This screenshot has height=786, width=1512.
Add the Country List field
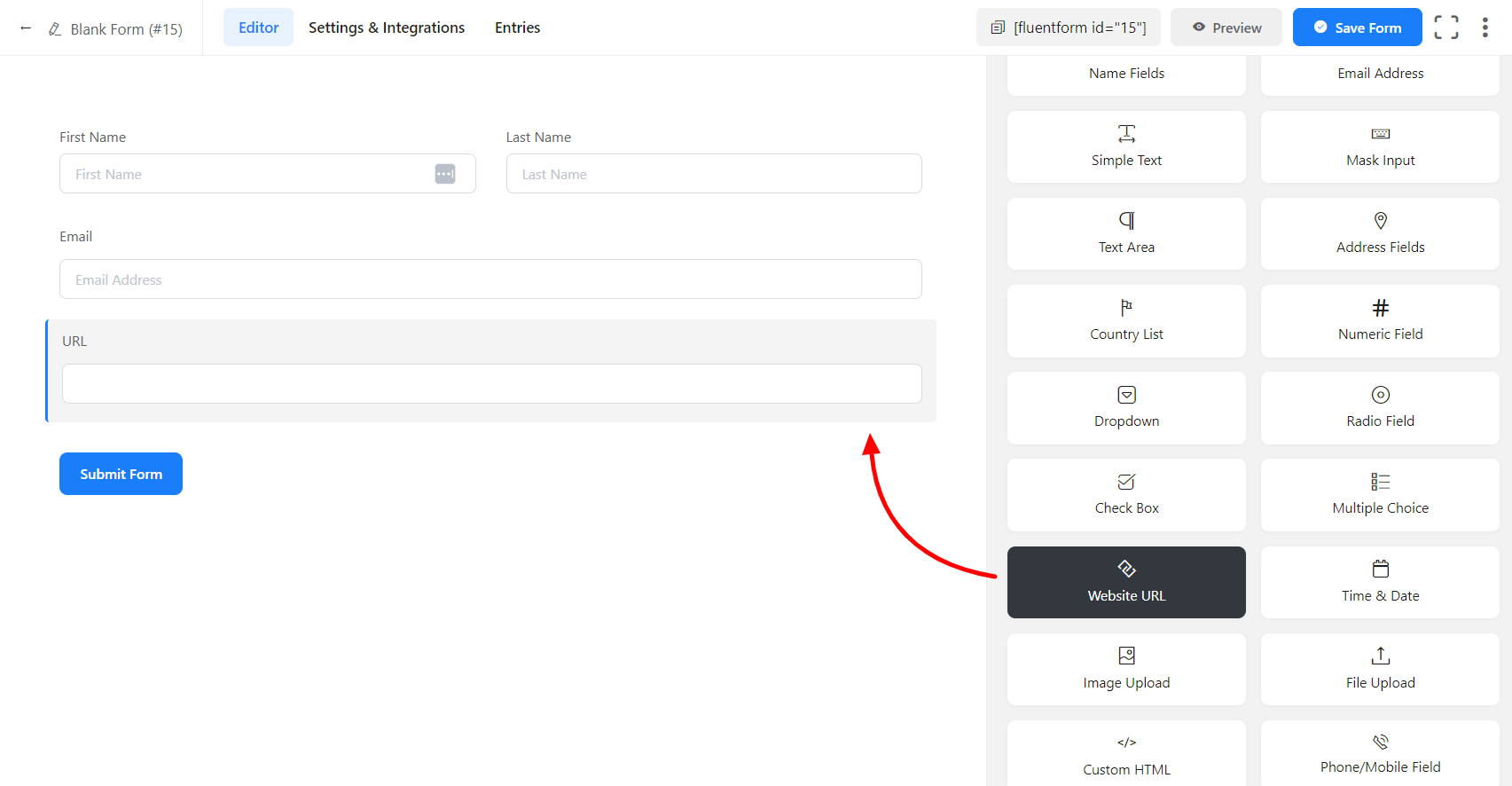(x=1126, y=321)
